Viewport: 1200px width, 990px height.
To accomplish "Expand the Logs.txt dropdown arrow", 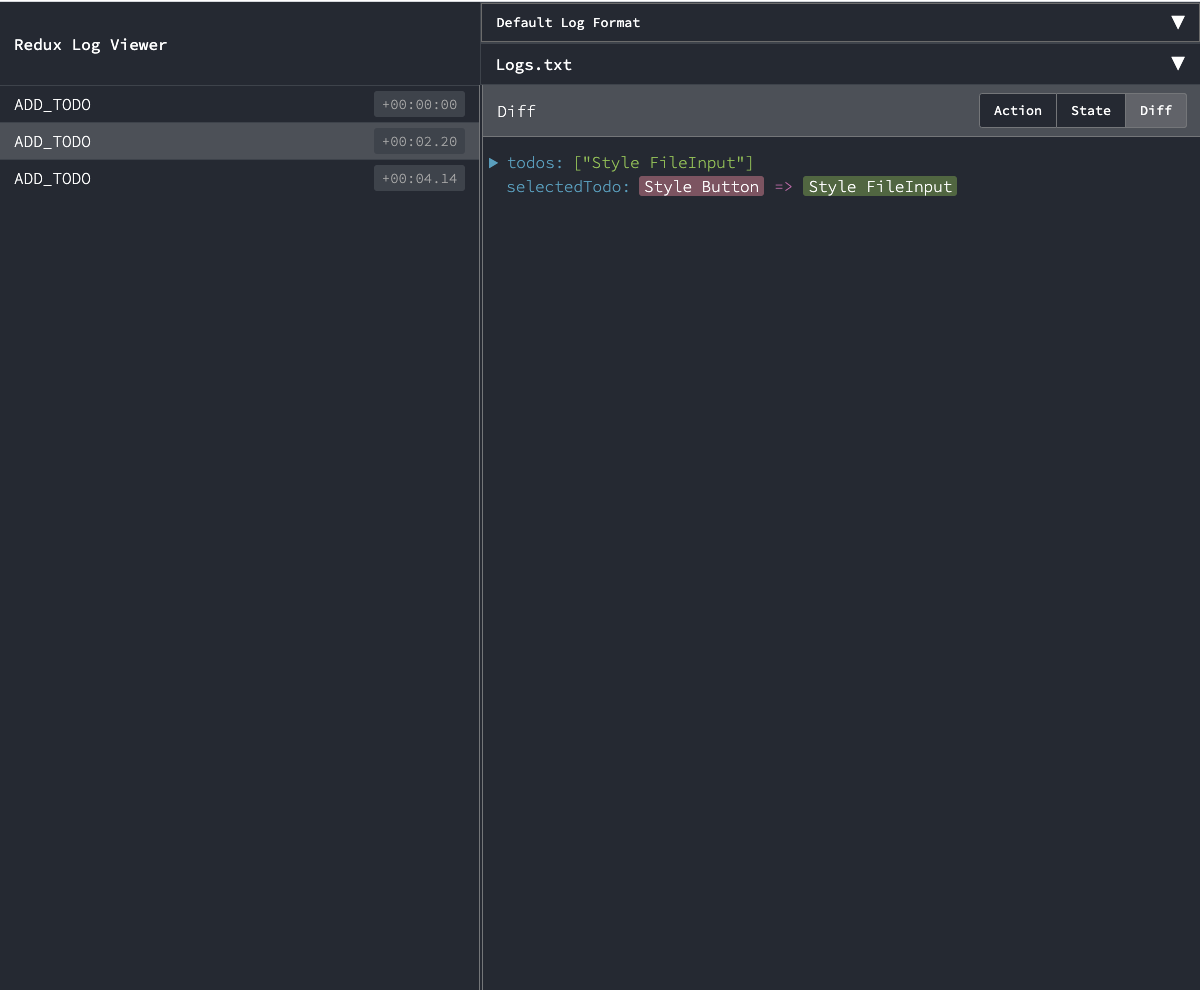I will (x=1178, y=64).
